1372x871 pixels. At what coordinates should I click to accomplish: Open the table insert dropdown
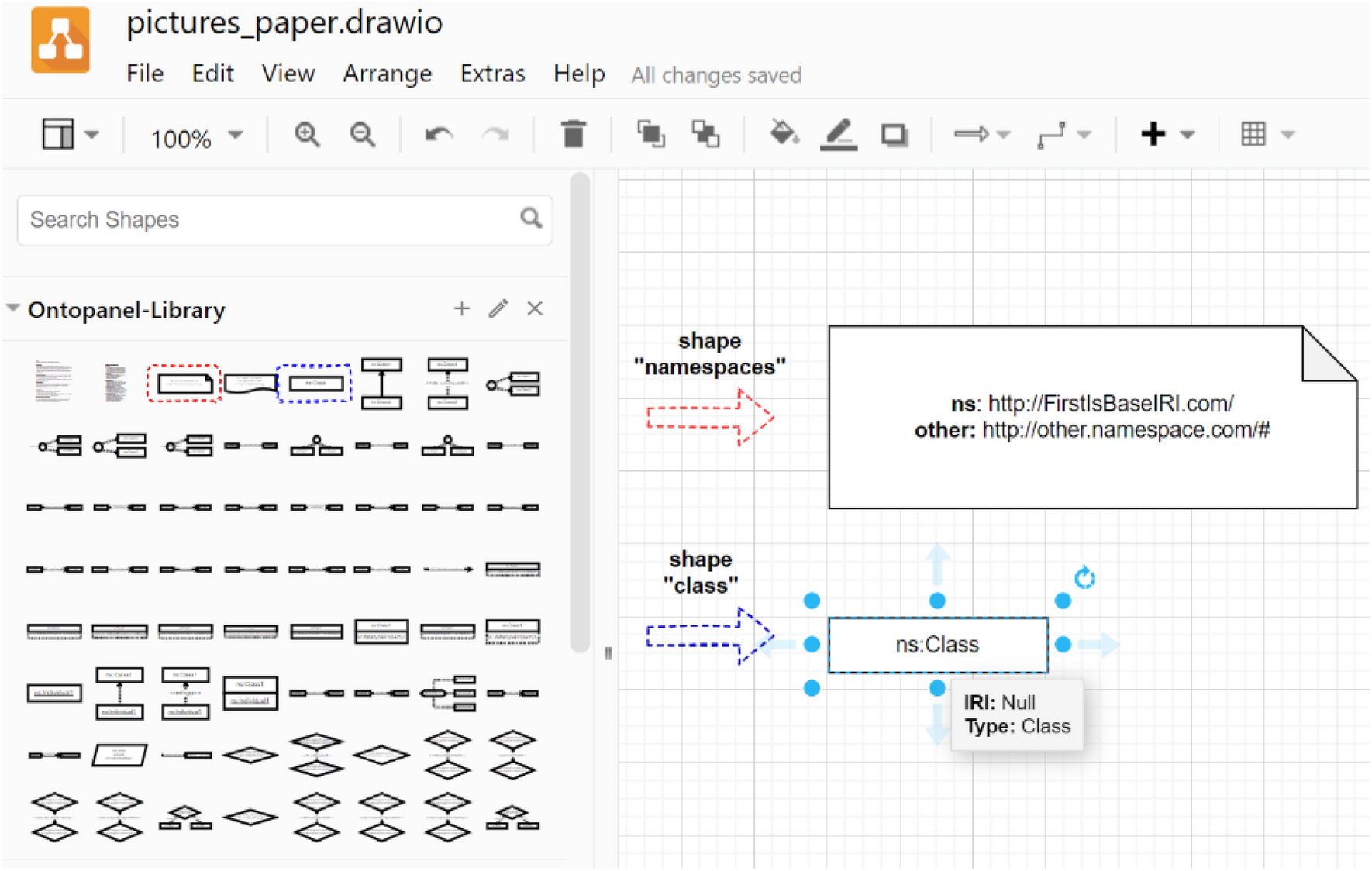[x=1267, y=135]
